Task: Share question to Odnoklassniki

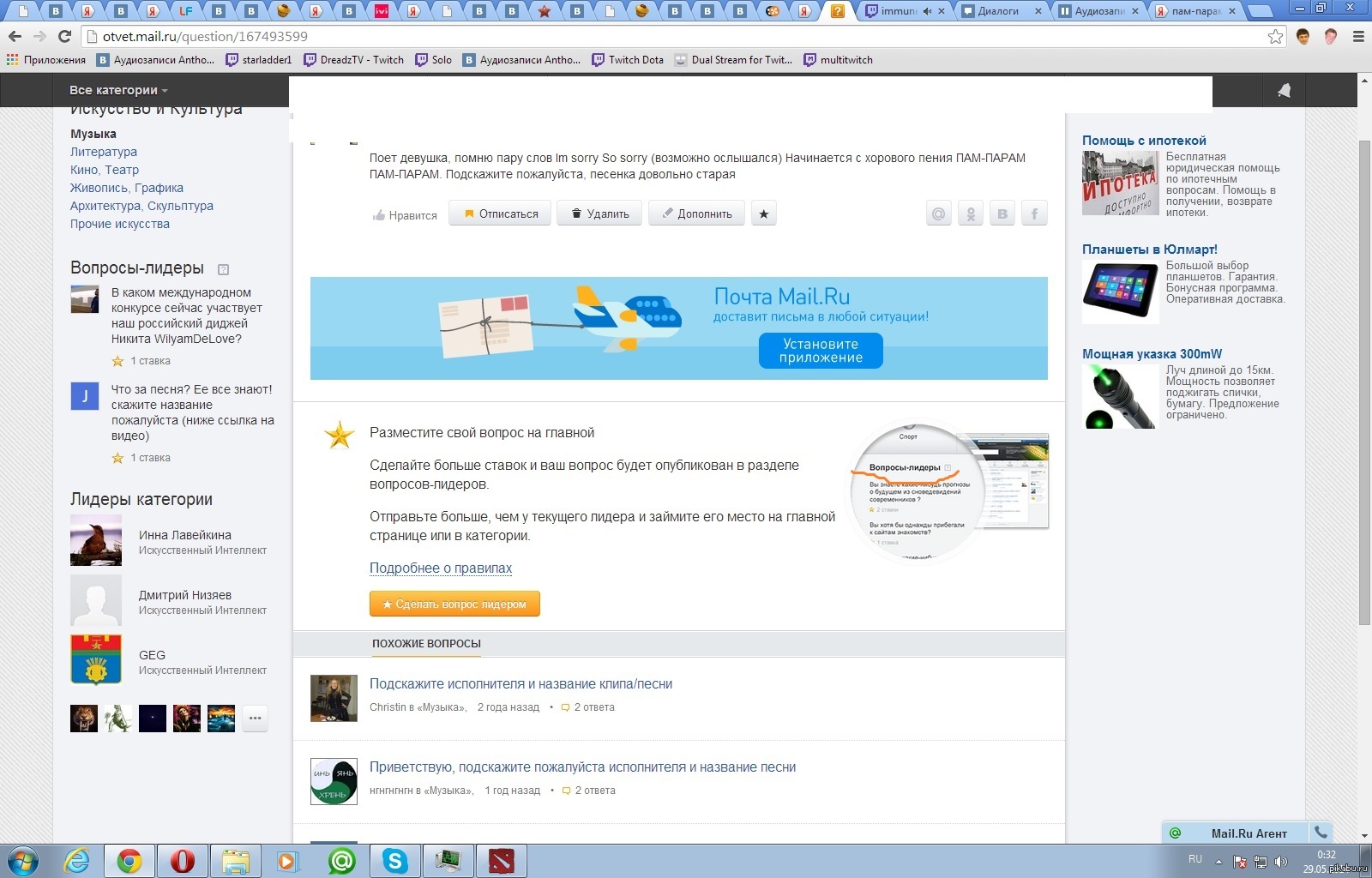Action: click(x=971, y=214)
